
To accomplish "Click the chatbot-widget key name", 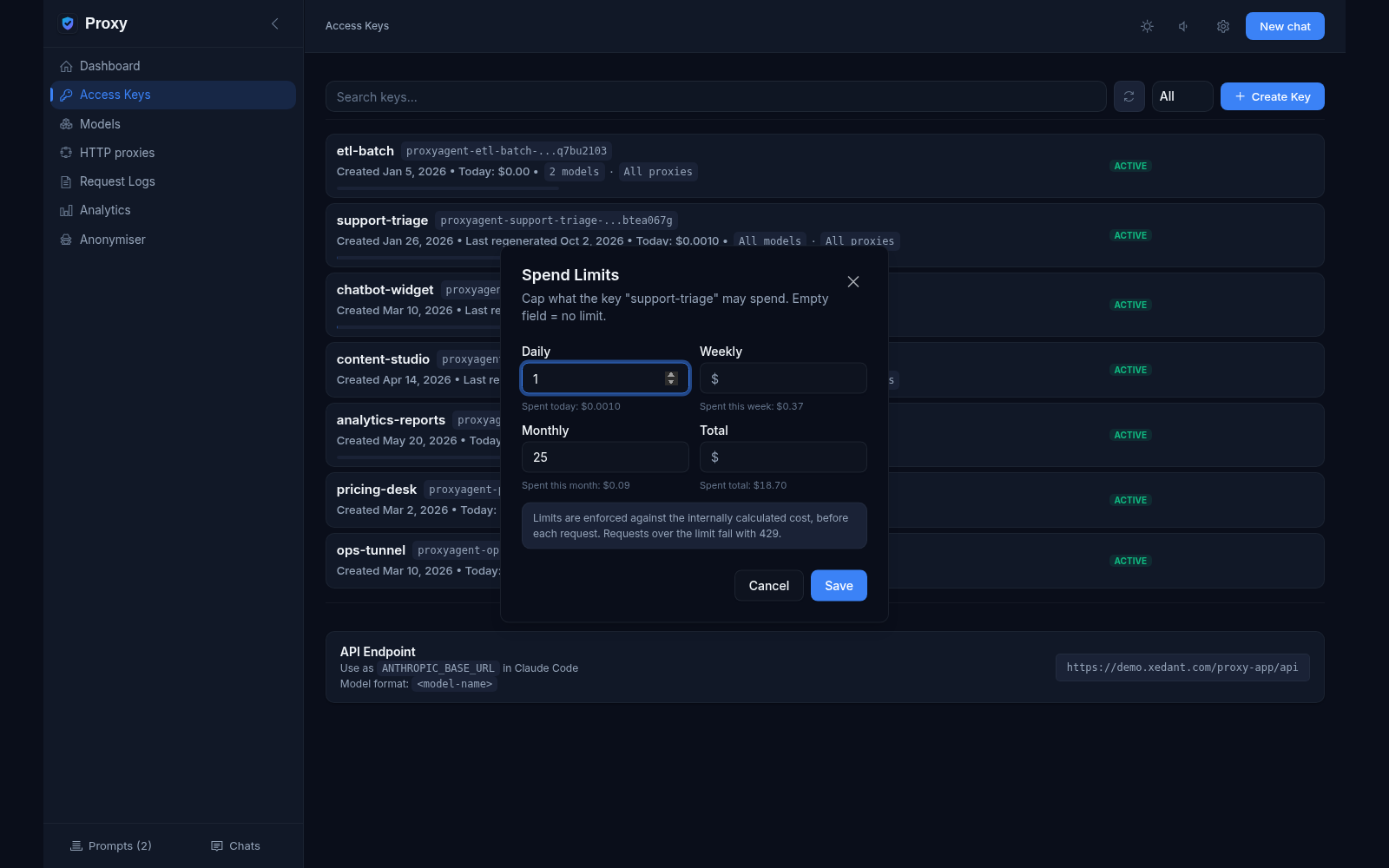I will (385, 290).
